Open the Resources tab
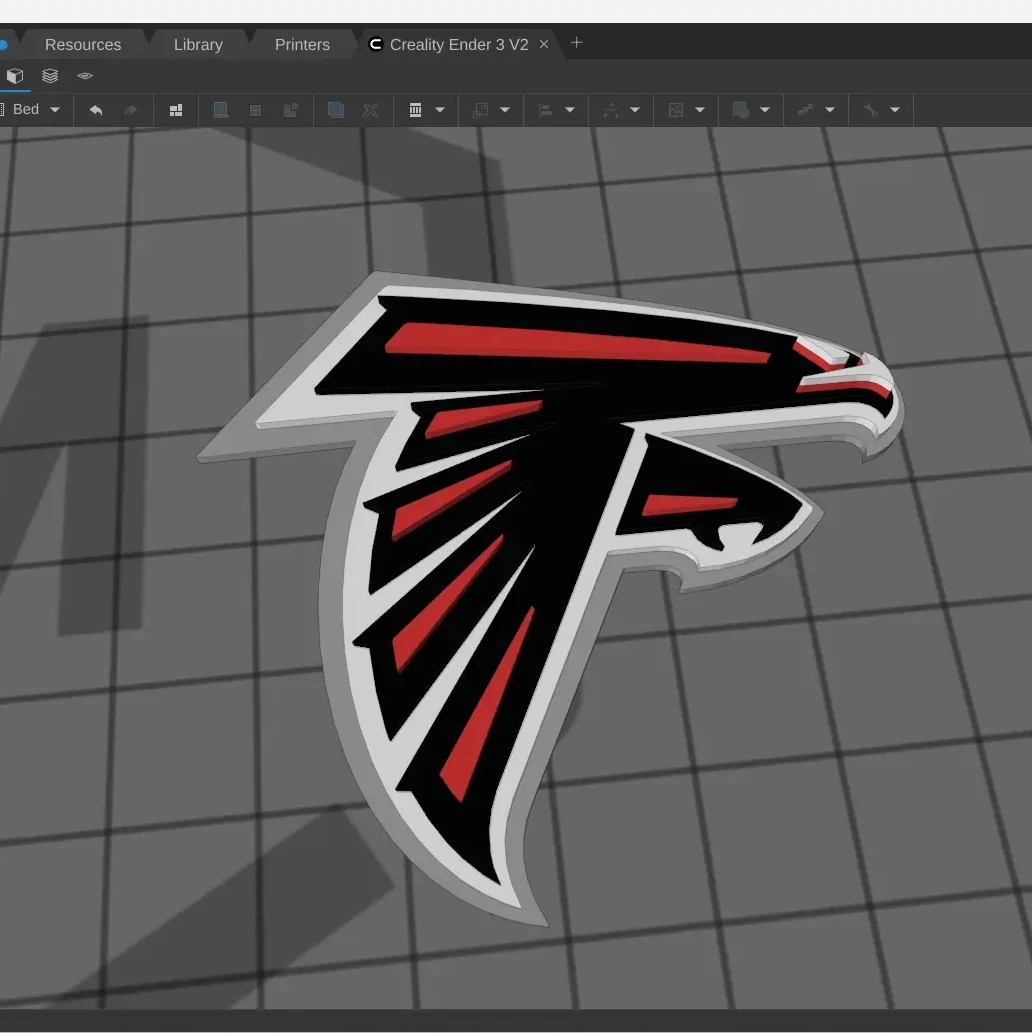Image resolution: width=1032 pixels, height=1033 pixels. [83, 45]
